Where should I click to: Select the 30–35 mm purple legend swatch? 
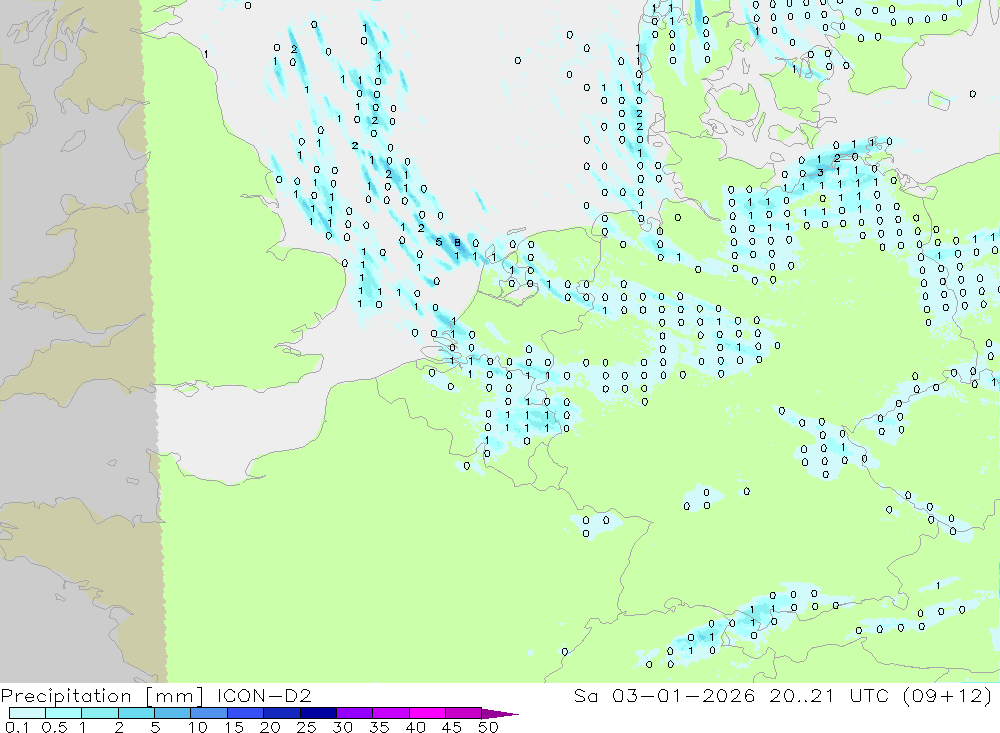coord(354,713)
